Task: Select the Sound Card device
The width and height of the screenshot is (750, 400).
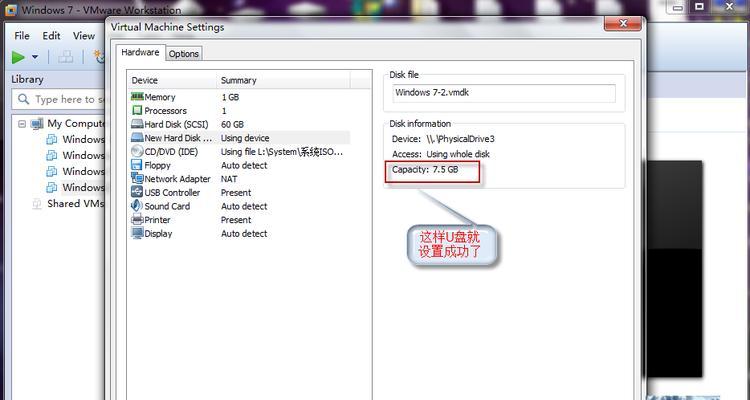Action: 161,206
